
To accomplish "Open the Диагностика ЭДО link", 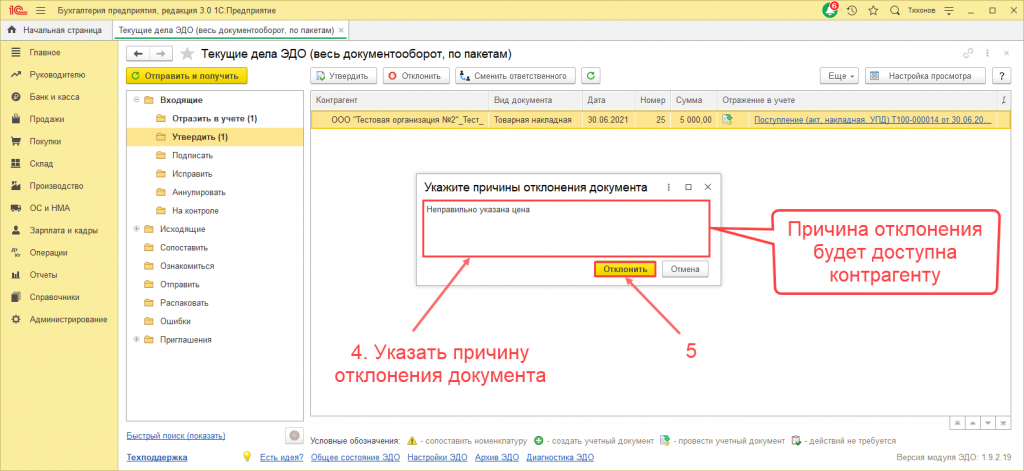I will click(560, 457).
